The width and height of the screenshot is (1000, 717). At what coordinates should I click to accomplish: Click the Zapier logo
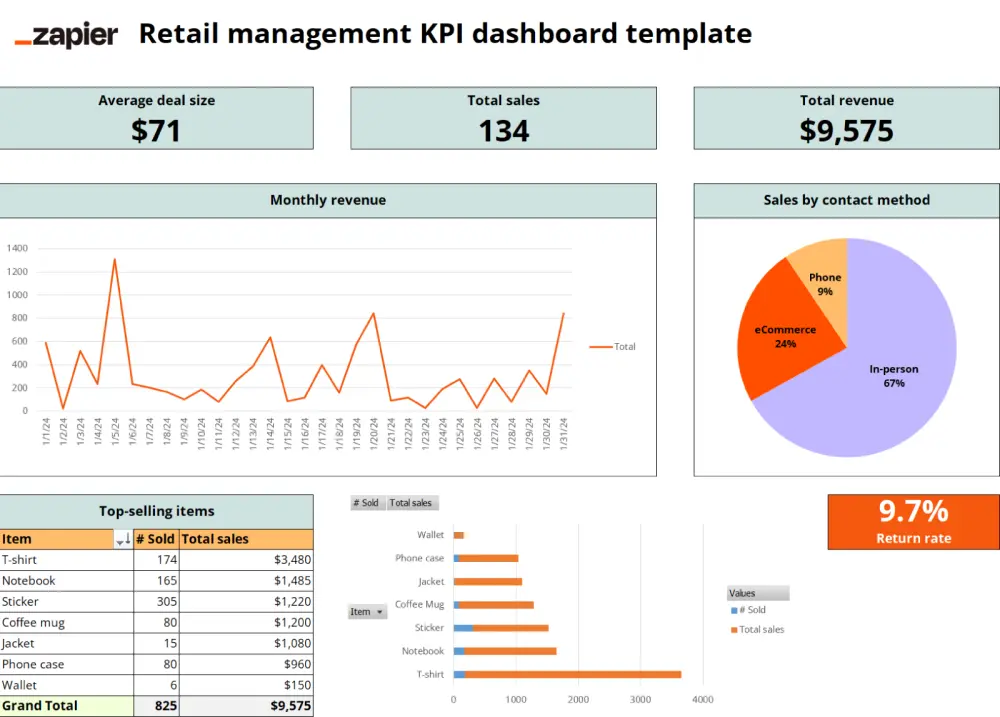point(65,33)
